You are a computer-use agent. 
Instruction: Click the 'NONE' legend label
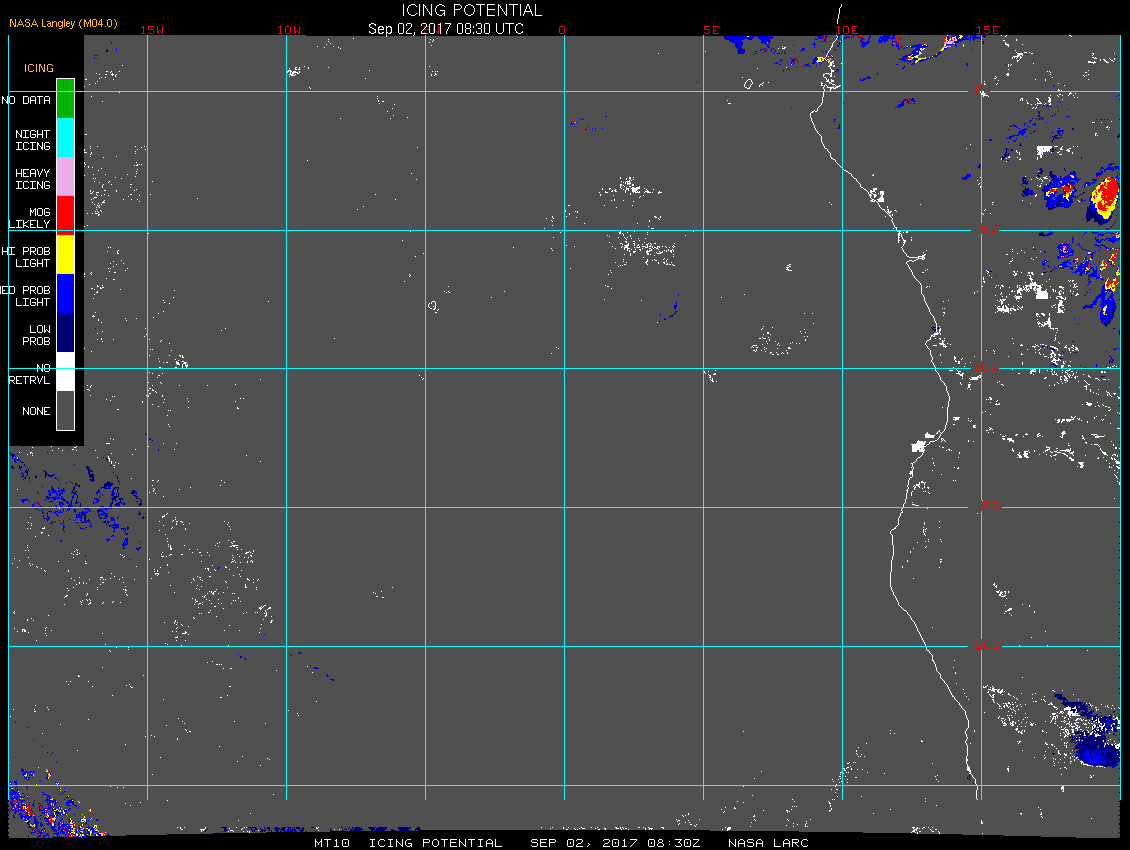[36, 411]
